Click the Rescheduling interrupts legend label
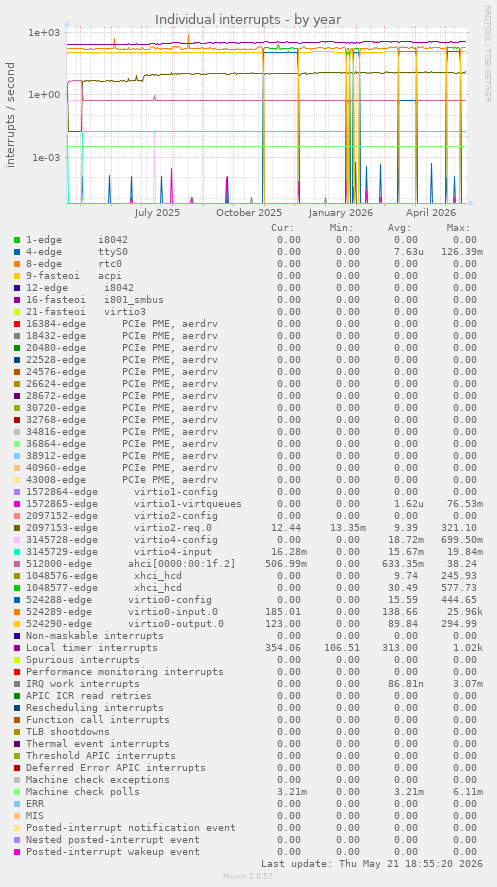 point(95,708)
